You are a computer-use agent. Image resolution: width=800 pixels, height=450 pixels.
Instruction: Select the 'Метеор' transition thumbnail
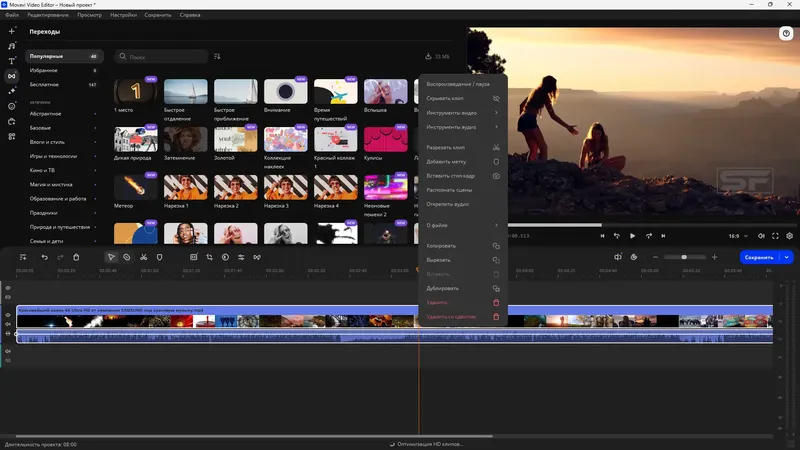136,188
